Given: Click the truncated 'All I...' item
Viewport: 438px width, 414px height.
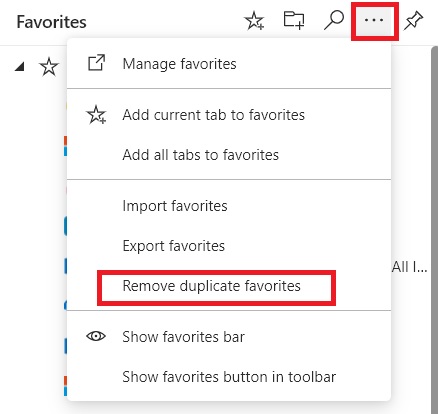Looking at the screenshot, I should click(x=409, y=267).
